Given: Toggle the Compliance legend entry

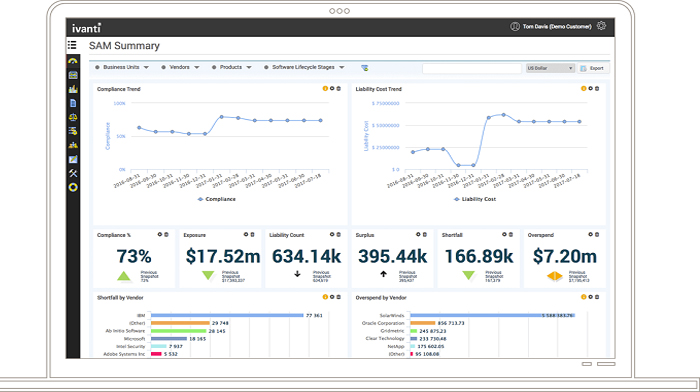Looking at the screenshot, I should 217,199.
